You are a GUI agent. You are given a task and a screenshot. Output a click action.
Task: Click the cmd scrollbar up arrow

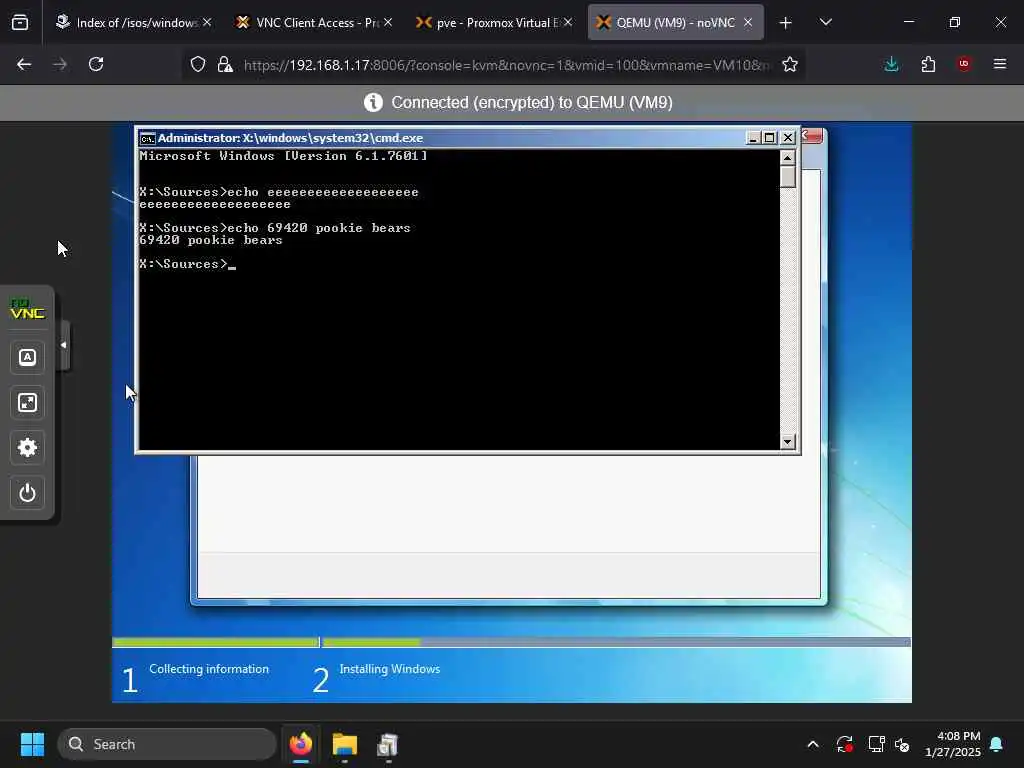[788, 157]
